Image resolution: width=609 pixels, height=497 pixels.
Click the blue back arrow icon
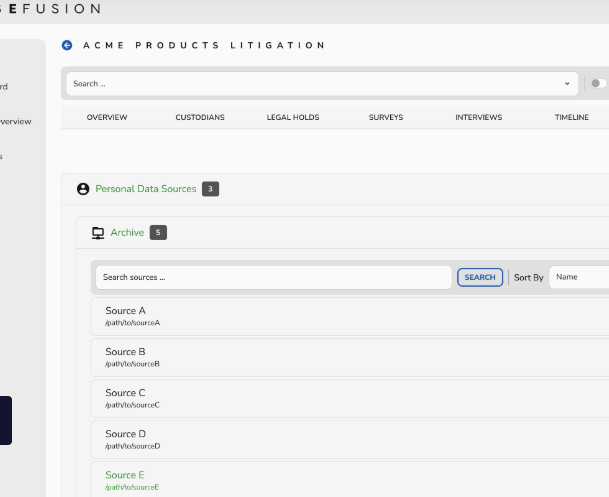[x=67, y=45]
